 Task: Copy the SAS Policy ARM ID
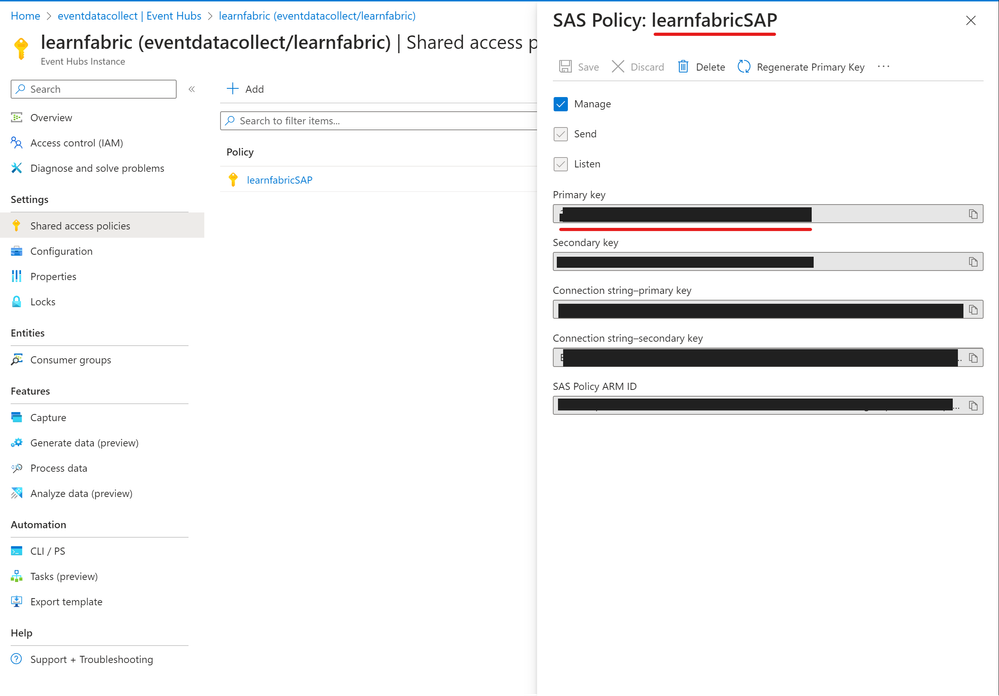[973, 405]
